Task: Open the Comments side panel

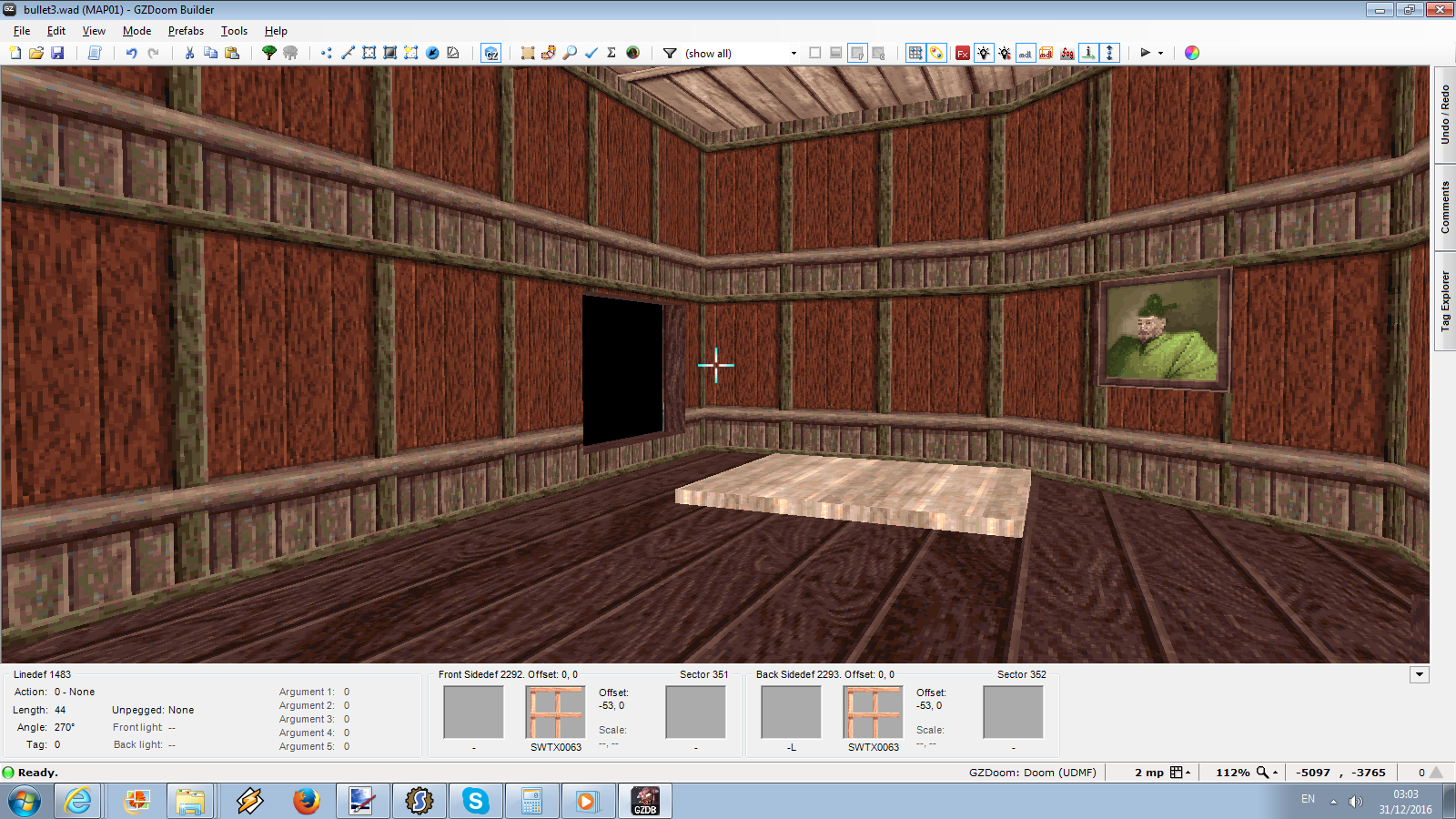Action: (x=1445, y=207)
